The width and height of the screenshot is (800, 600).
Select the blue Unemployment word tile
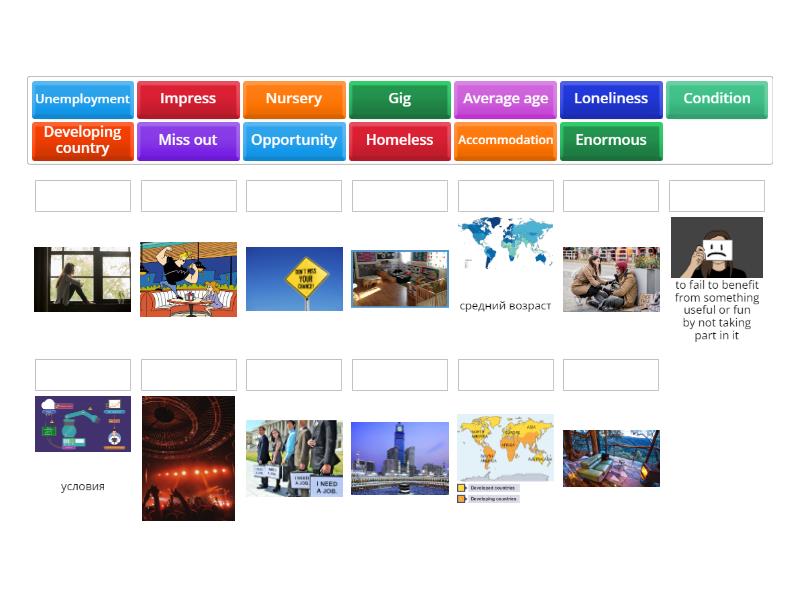click(83, 99)
